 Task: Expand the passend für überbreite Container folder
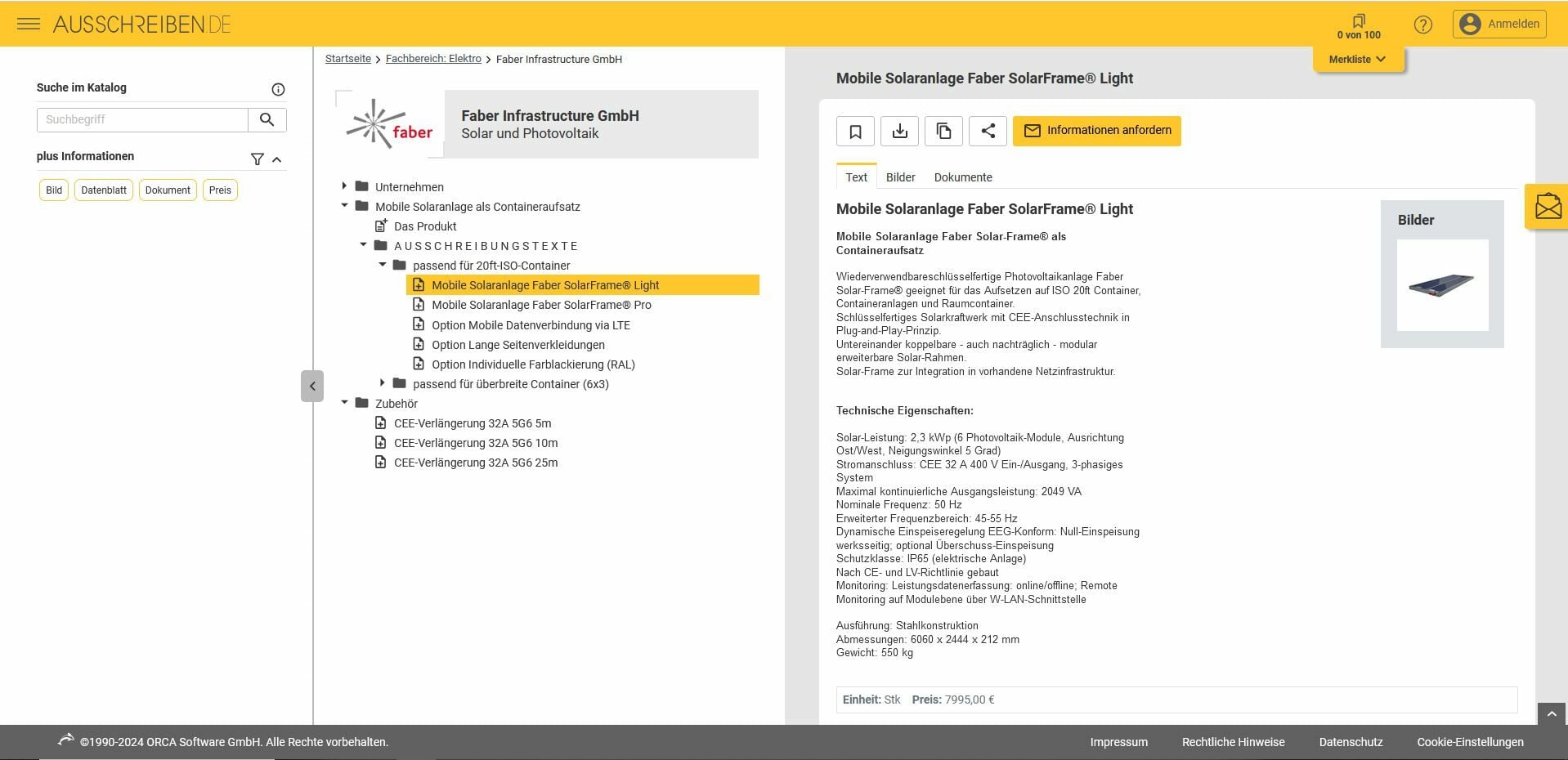tap(382, 383)
